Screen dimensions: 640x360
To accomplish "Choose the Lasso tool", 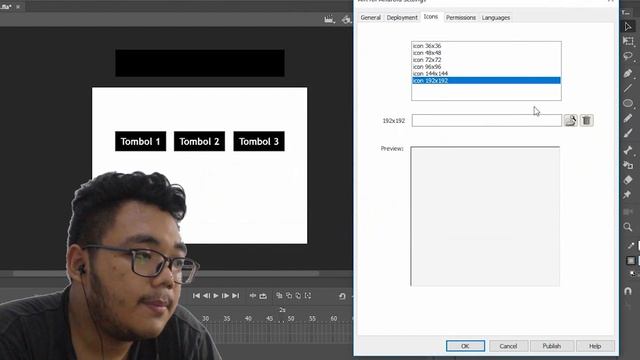I will pos(628,56).
